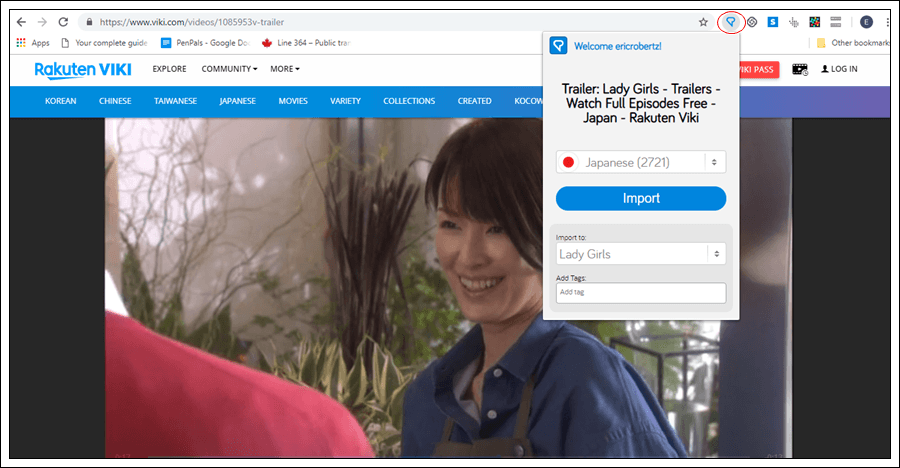Reload the page with the refresh icon
Screen dimensions: 900x468
coord(63,22)
